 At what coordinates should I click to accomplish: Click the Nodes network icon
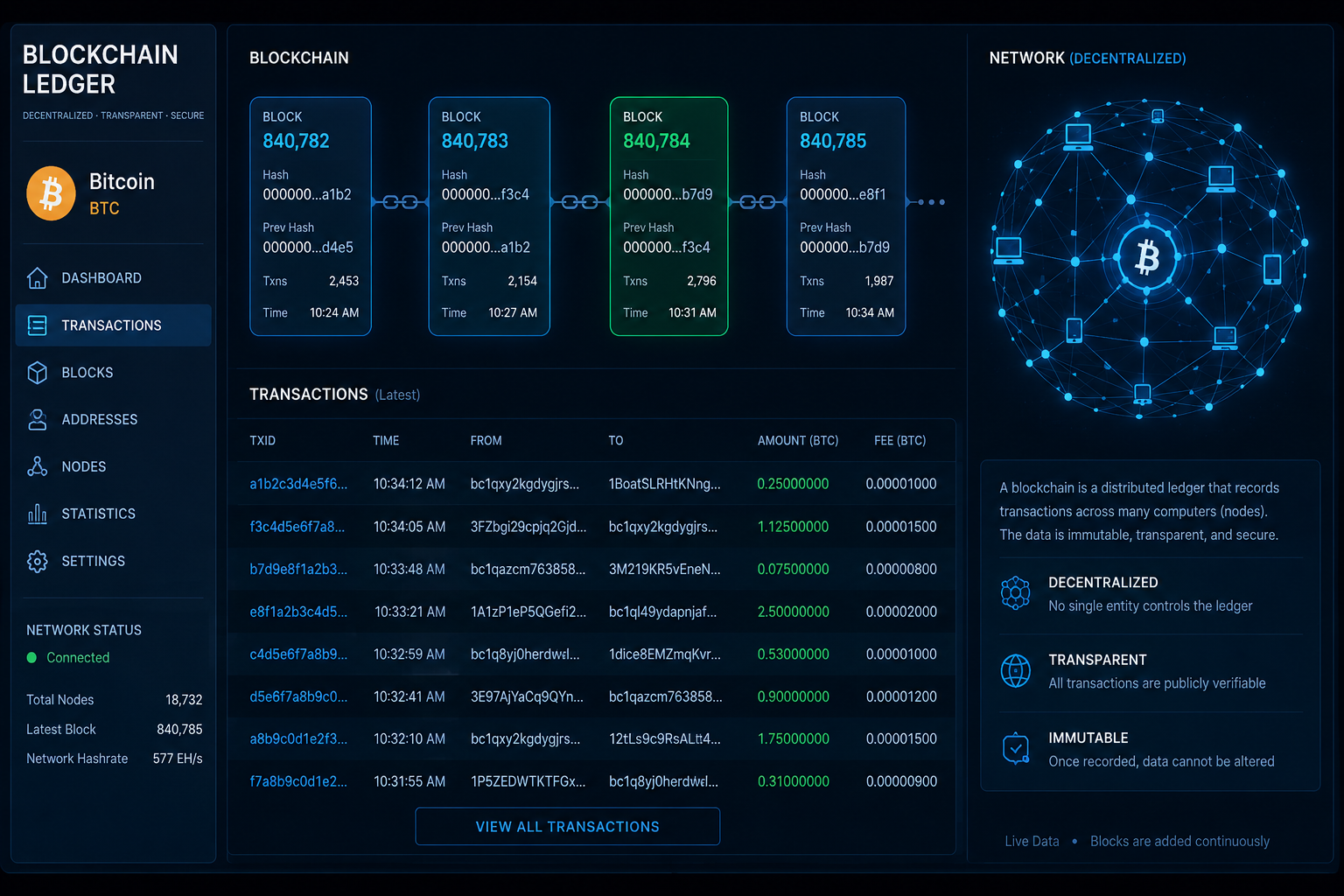click(x=37, y=466)
